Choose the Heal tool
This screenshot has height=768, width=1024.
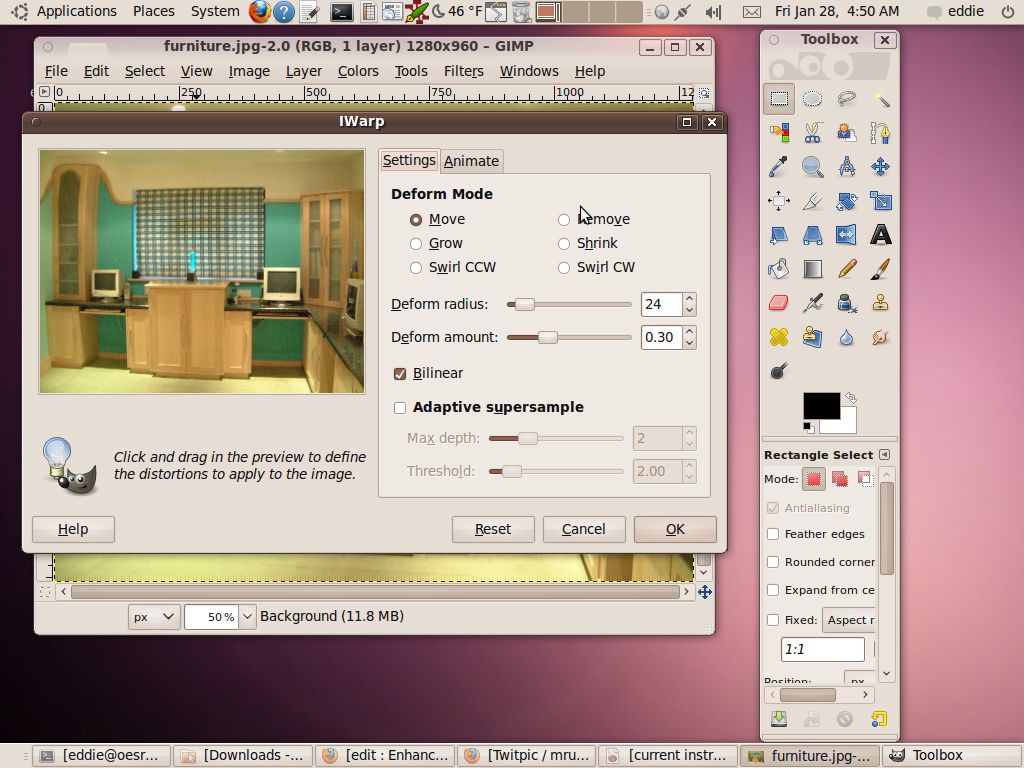[778, 336]
